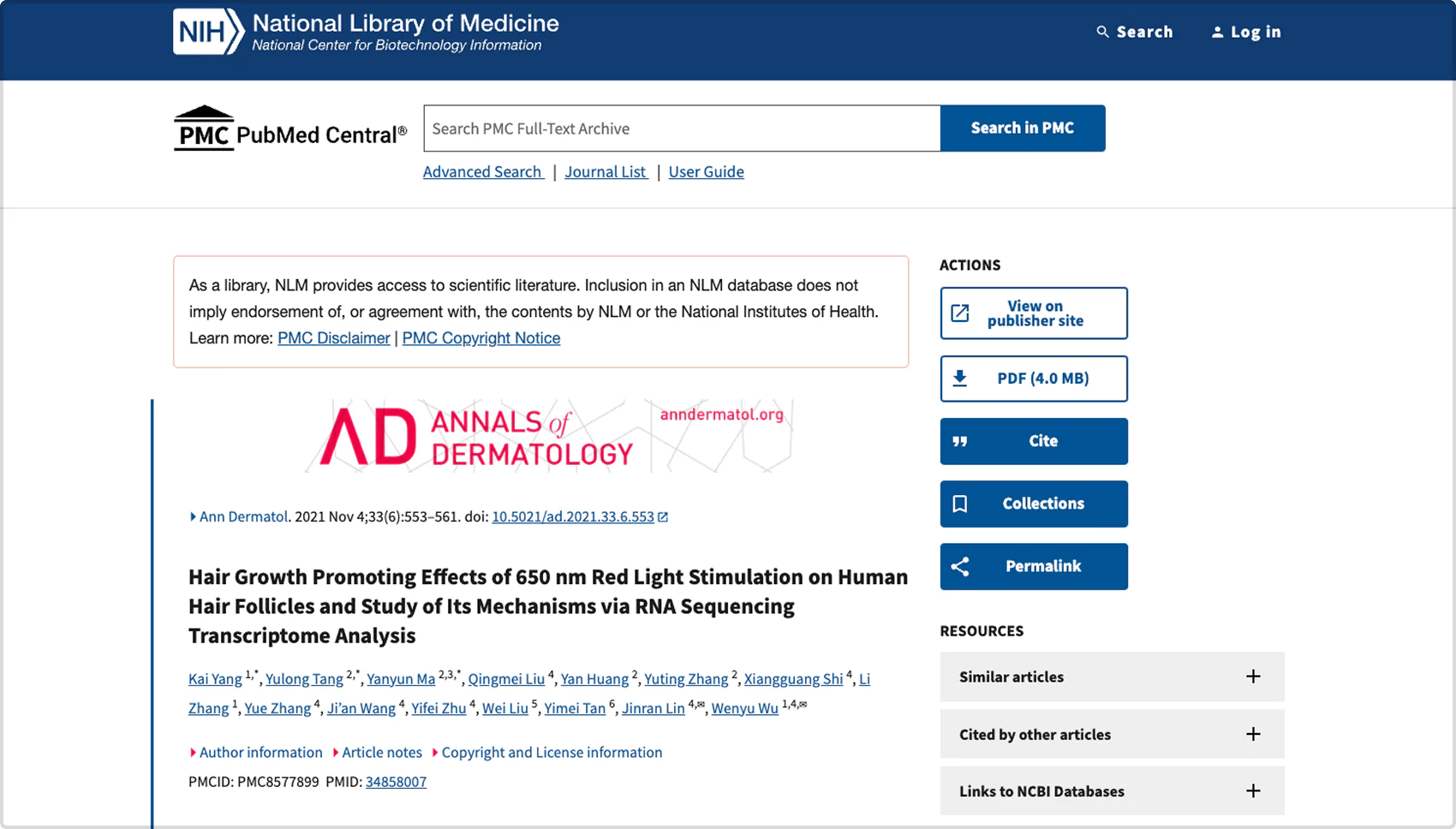Click the bookmark Collections icon
This screenshot has height=829, width=1456.
tap(960, 504)
